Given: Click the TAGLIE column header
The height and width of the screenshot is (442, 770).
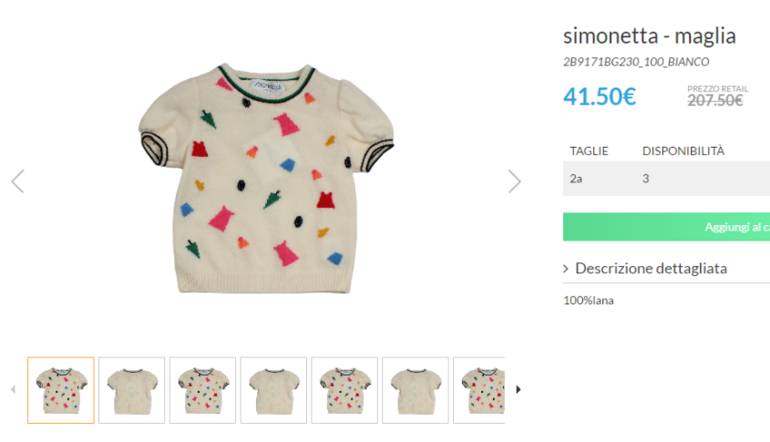Looking at the screenshot, I should tap(589, 151).
